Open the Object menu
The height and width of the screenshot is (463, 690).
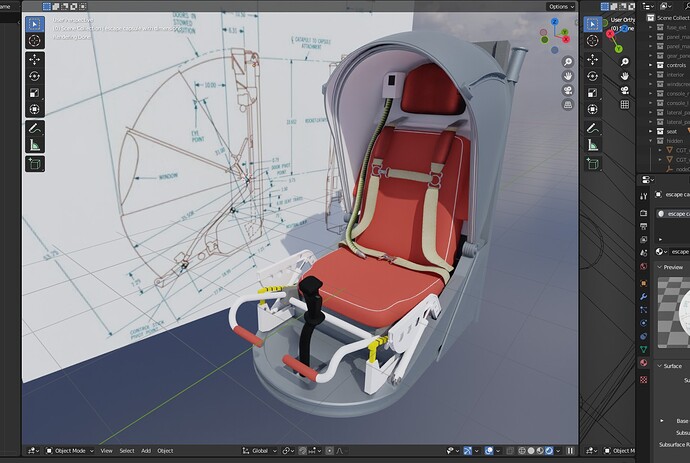click(x=165, y=451)
